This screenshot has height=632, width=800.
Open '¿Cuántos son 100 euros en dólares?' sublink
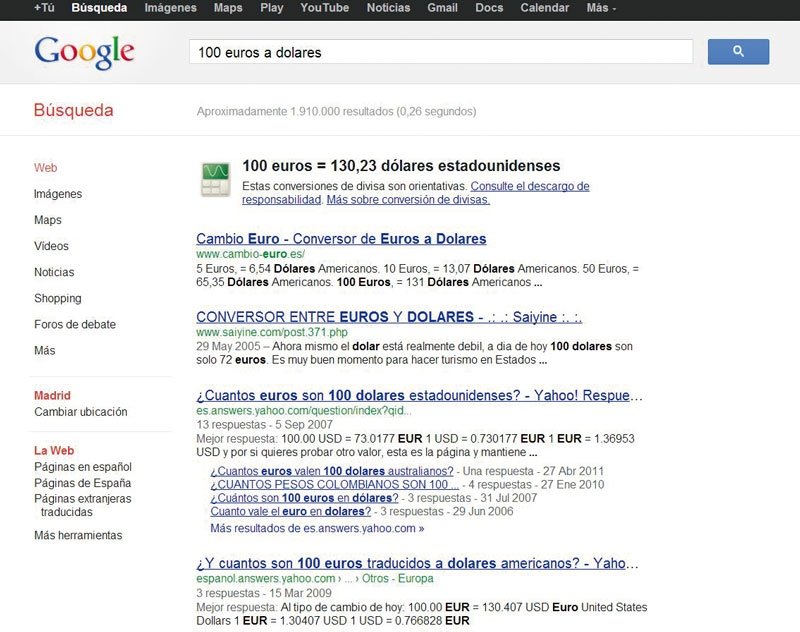click(x=304, y=498)
